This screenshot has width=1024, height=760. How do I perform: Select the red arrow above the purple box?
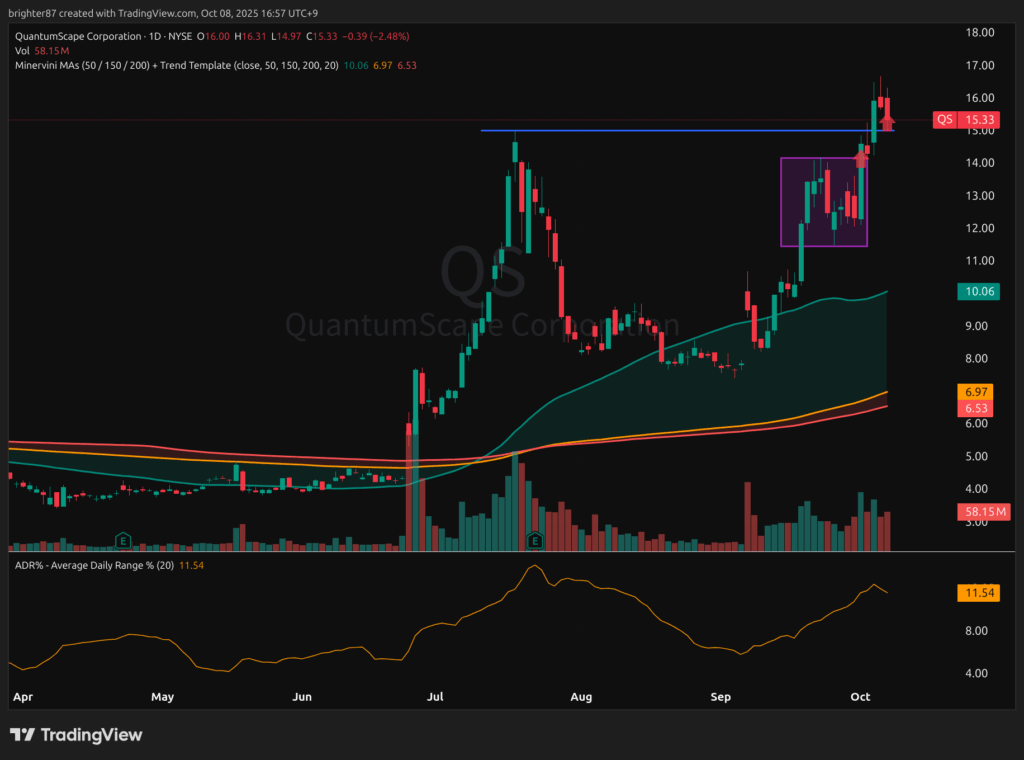click(x=861, y=156)
